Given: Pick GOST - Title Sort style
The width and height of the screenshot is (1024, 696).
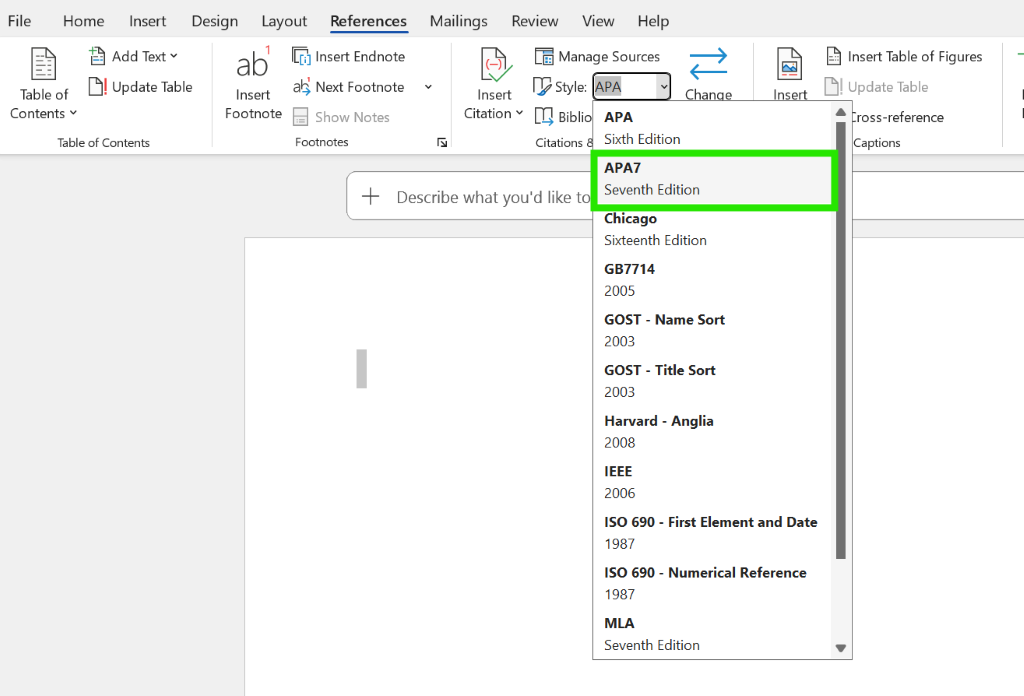Looking at the screenshot, I should (x=714, y=381).
